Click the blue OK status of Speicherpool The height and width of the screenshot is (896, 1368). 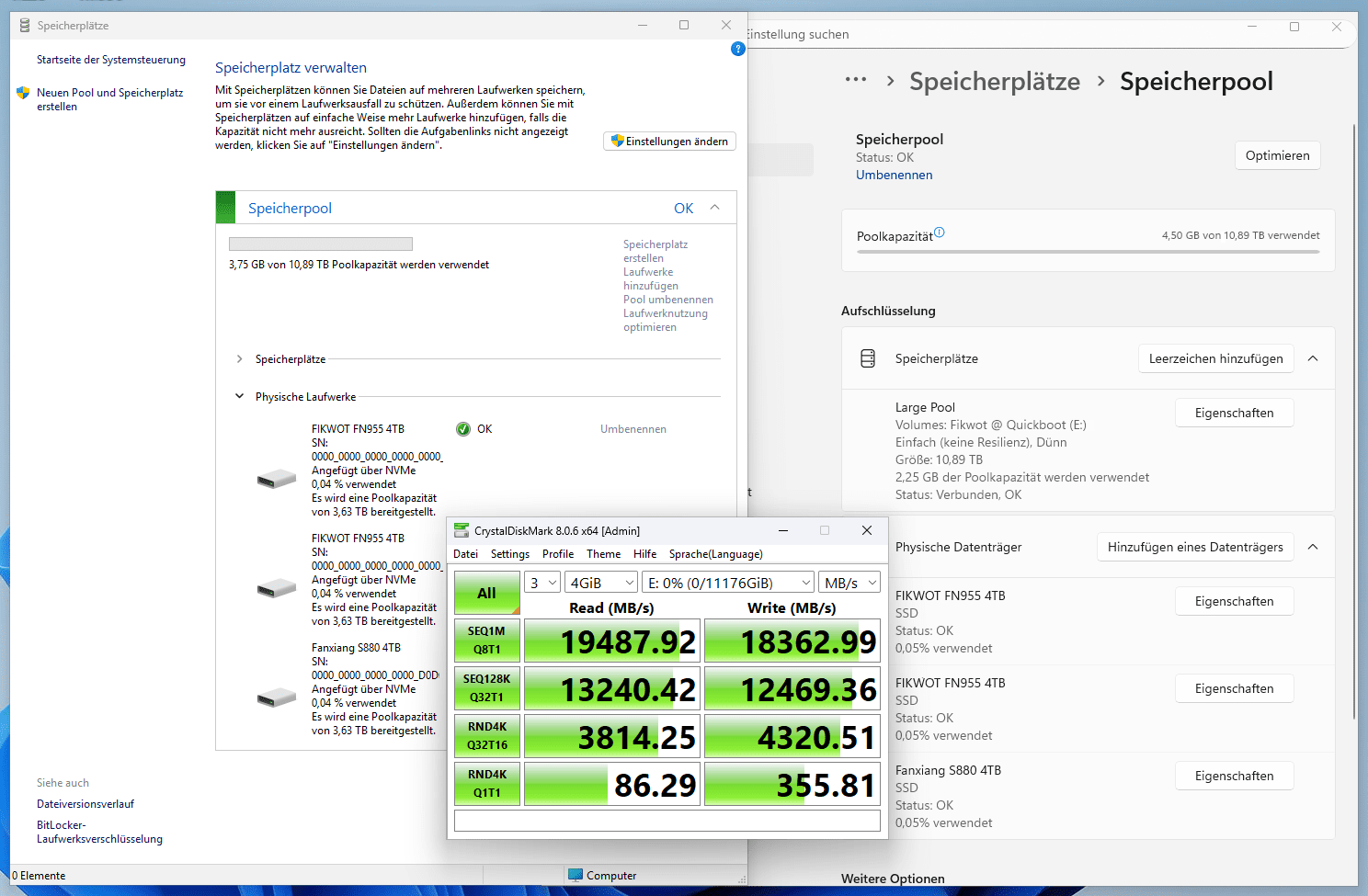click(x=683, y=208)
